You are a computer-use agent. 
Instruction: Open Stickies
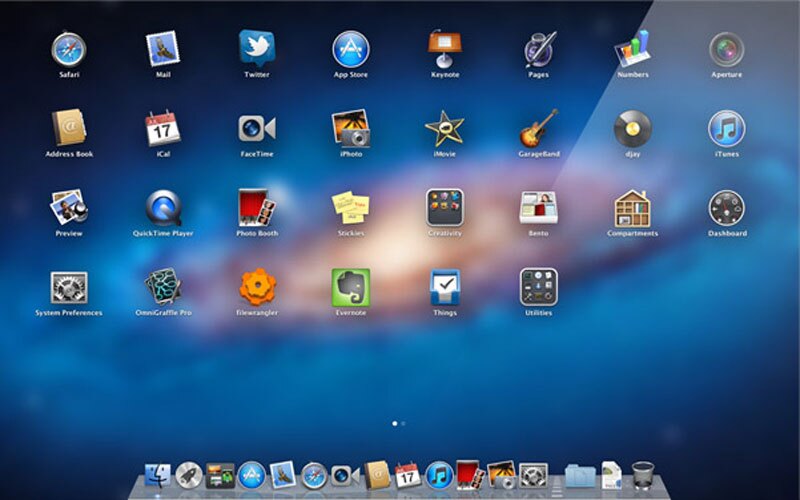[x=351, y=208]
